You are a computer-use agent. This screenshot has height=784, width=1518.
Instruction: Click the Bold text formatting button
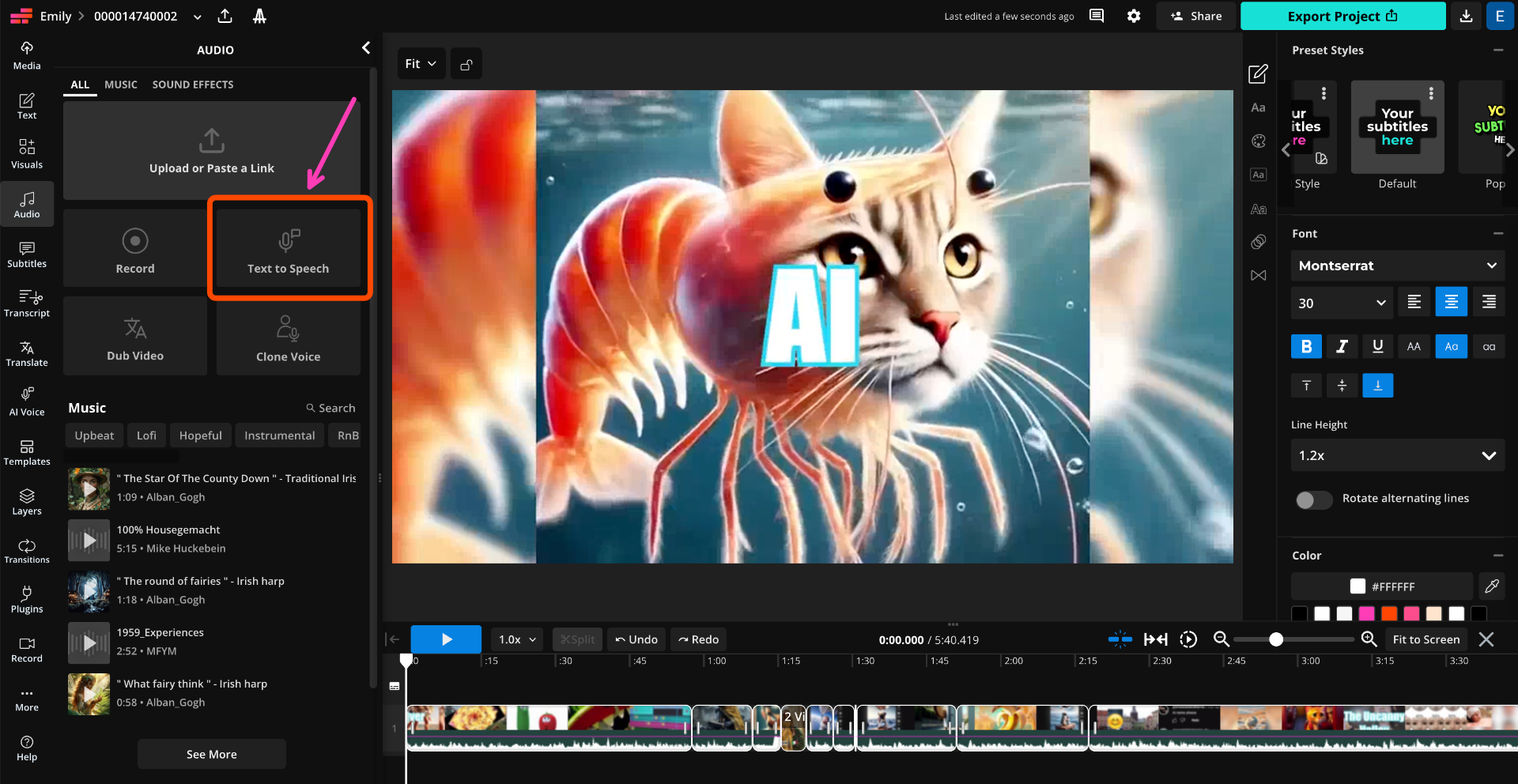tap(1306, 346)
